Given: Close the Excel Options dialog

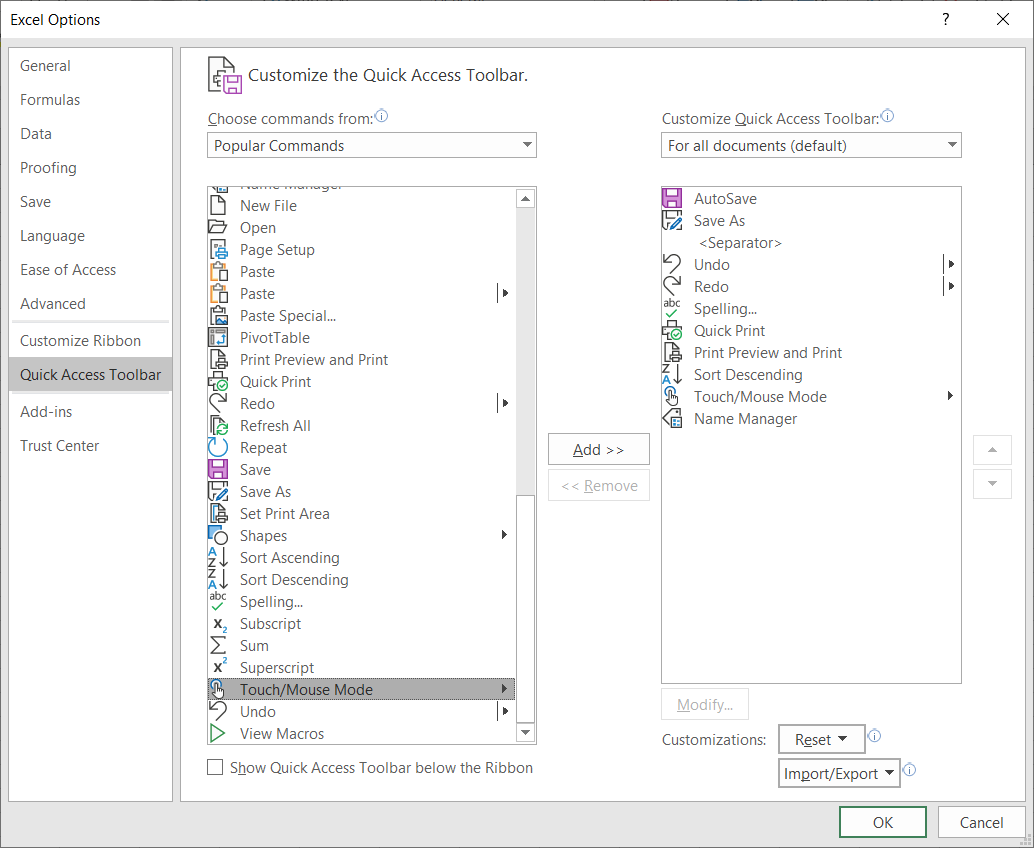Looking at the screenshot, I should 1003,19.
